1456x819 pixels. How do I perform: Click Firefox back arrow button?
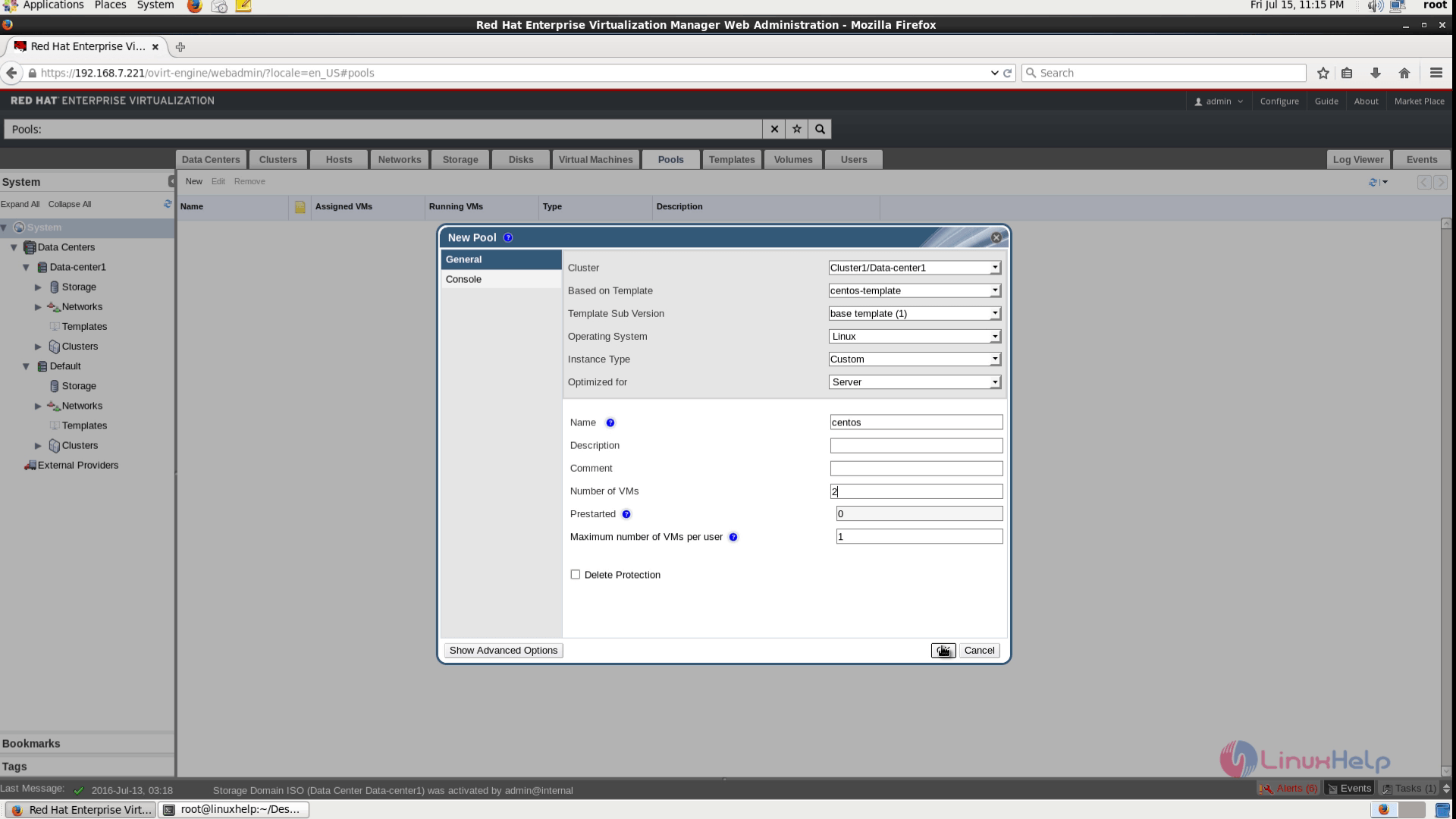pyautogui.click(x=11, y=73)
